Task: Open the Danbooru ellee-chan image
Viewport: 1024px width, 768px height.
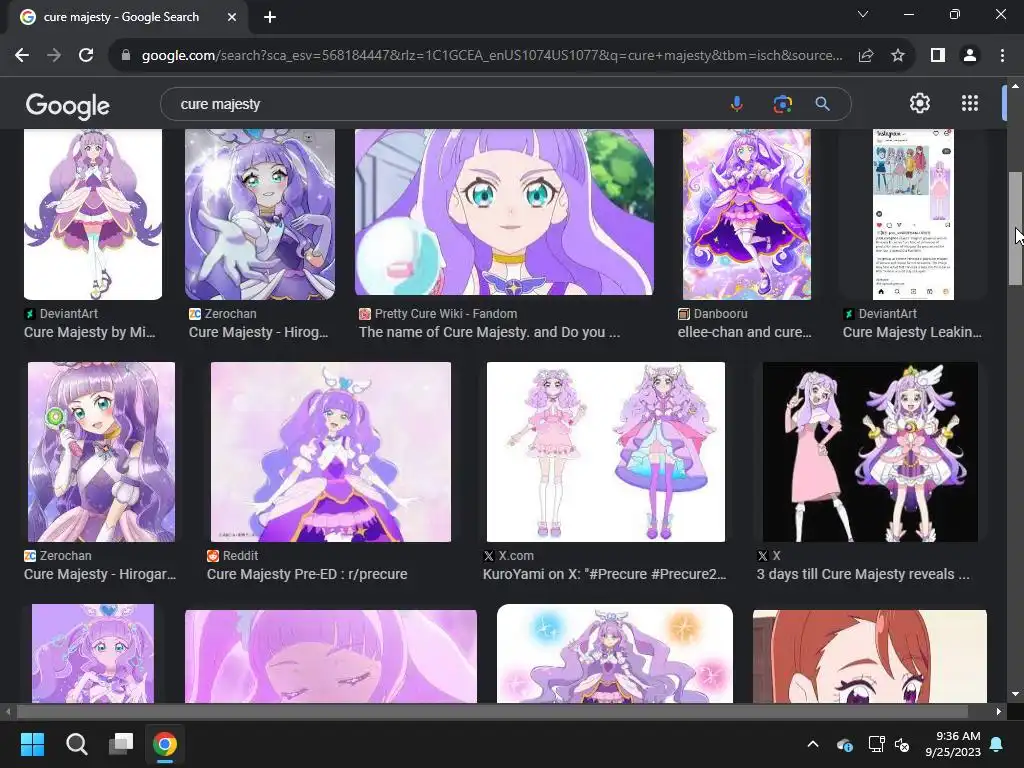Action: click(746, 214)
